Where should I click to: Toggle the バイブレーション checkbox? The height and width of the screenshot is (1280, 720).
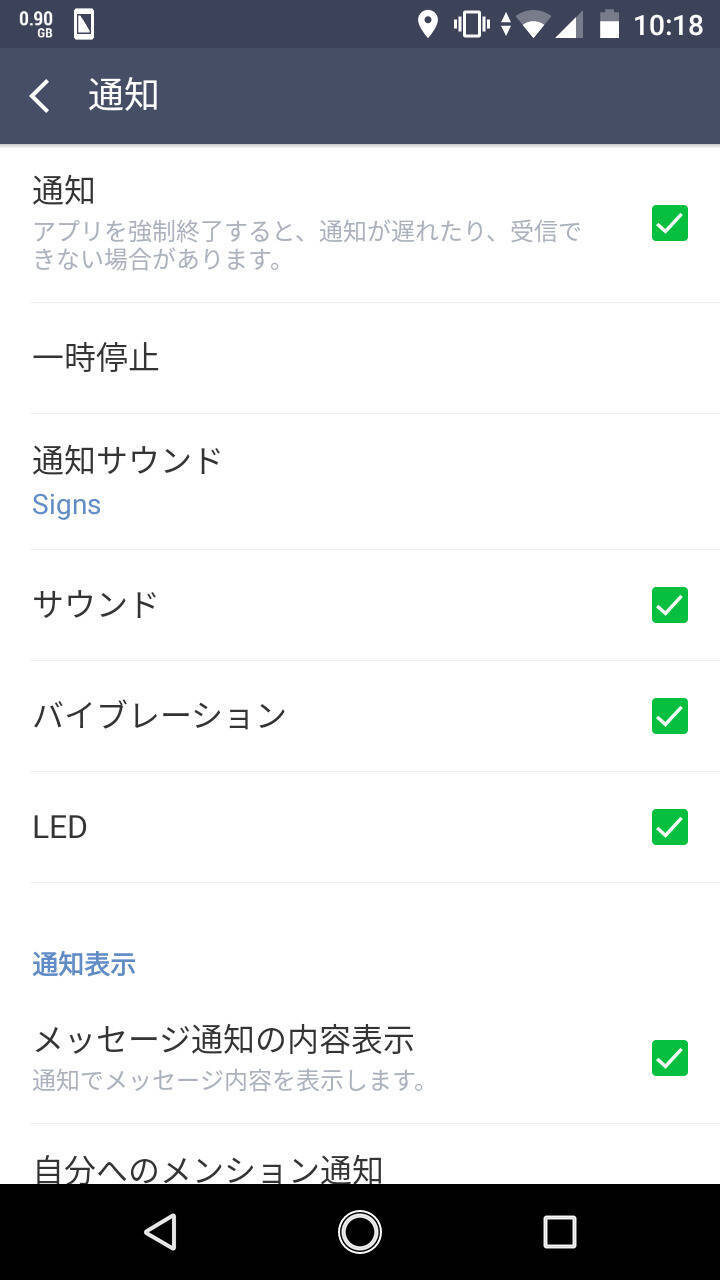point(669,716)
